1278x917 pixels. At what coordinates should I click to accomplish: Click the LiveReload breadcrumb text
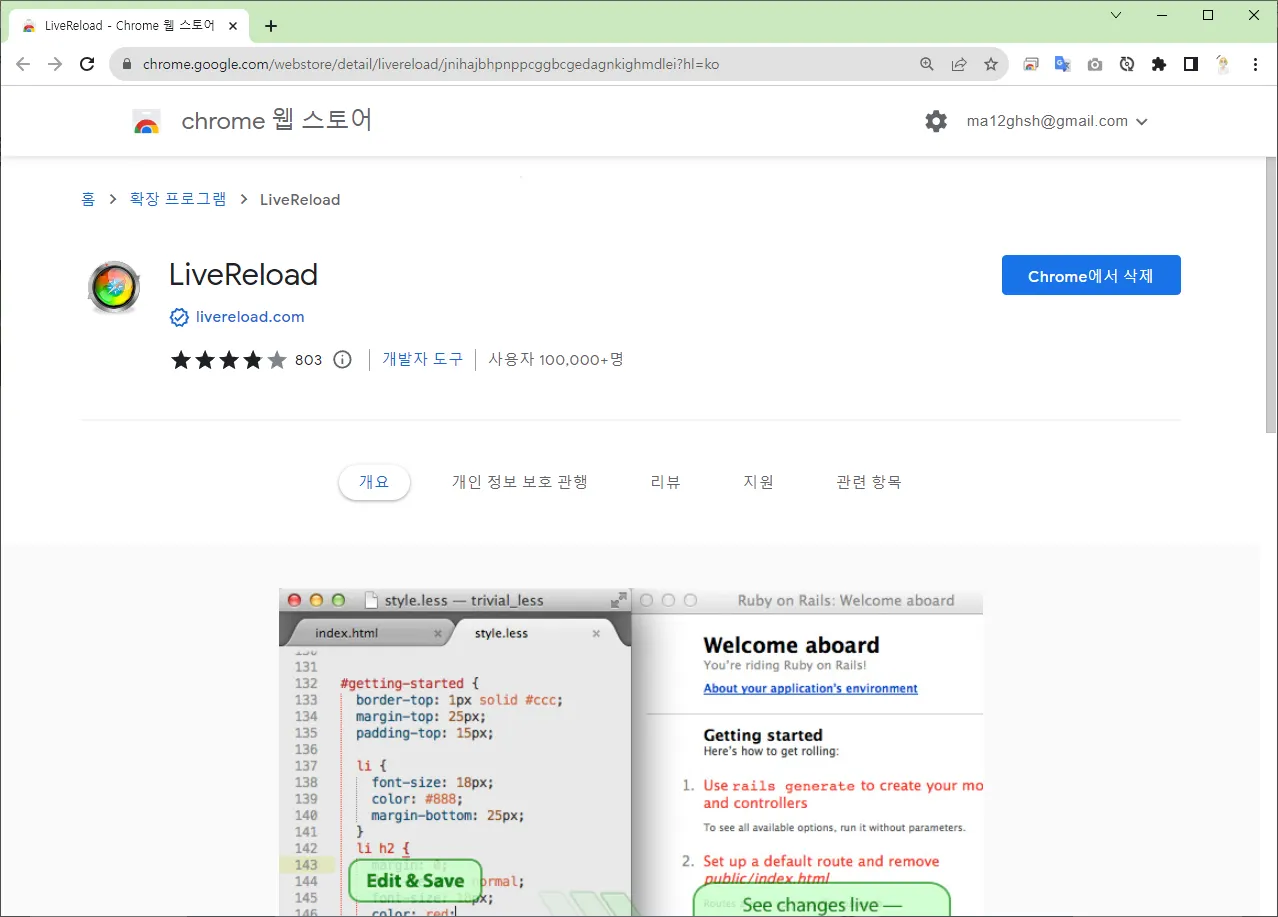pyautogui.click(x=300, y=199)
